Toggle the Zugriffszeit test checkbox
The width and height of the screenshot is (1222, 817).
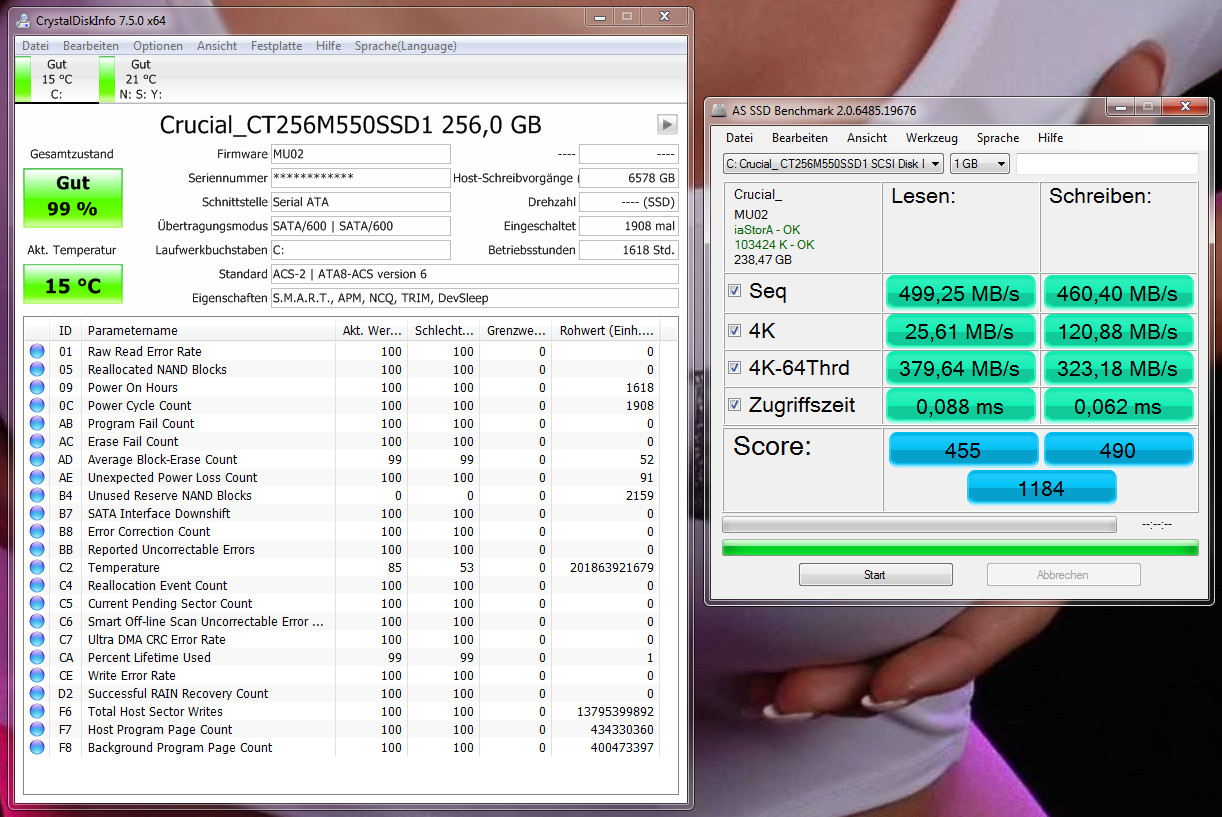735,405
